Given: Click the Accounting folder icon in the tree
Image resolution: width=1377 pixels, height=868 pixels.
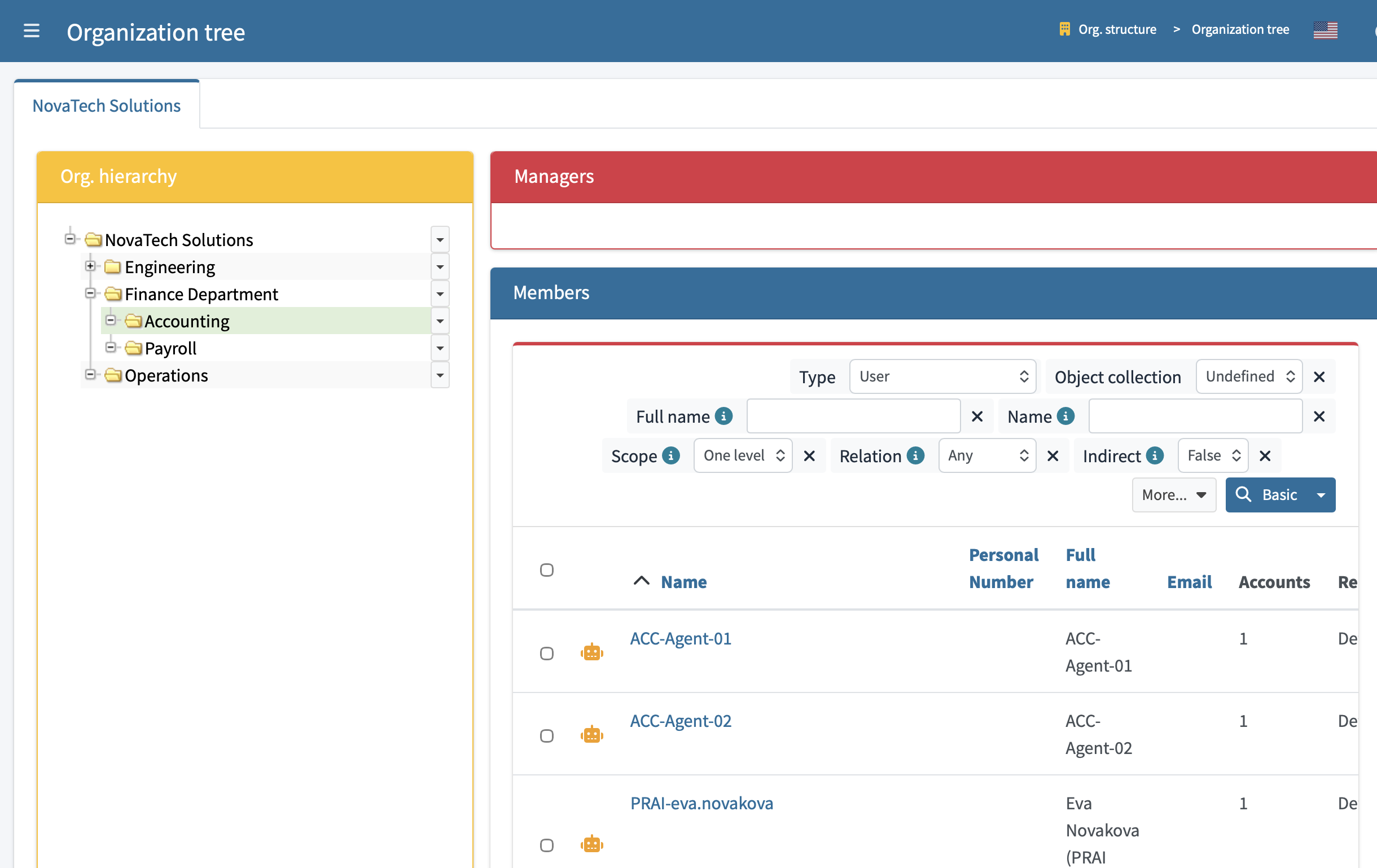Looking at the screenshot, I should coord(134,321).
